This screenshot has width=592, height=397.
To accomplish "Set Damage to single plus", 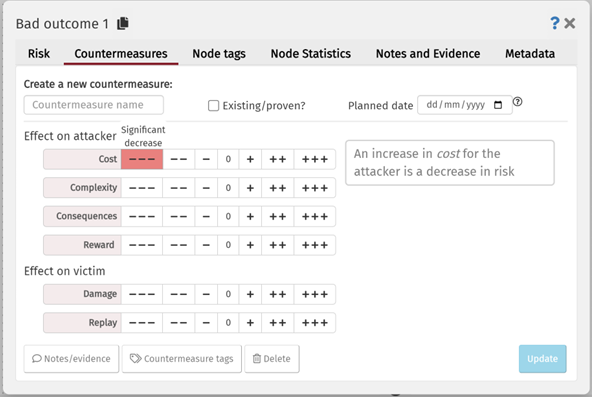I will (x=250, y=294).
